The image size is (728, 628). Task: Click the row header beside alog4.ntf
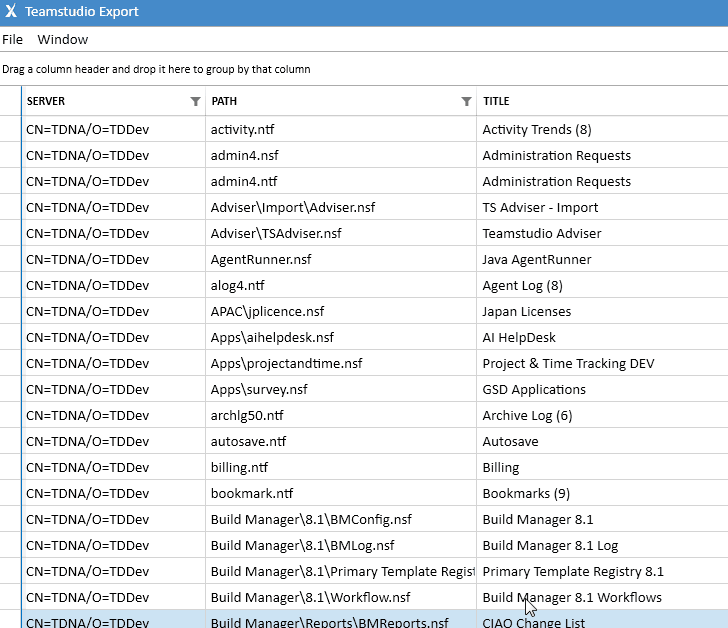pos(10,285)
